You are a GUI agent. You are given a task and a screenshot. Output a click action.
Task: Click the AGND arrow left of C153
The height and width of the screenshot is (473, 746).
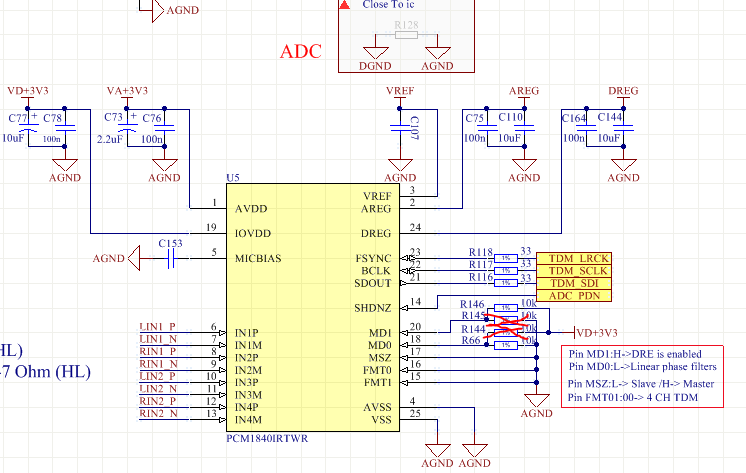(x=134, y=258)
